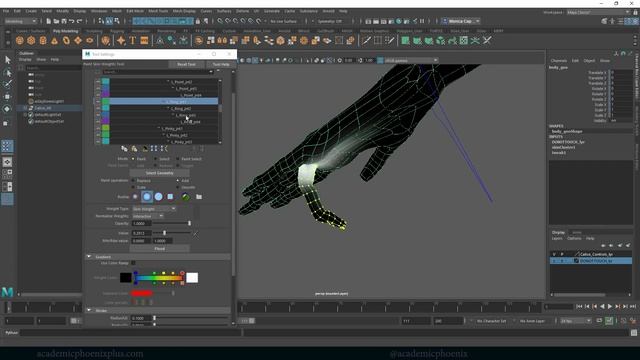Select the polygon sphere shelf icon

click(x=20, y=40)
